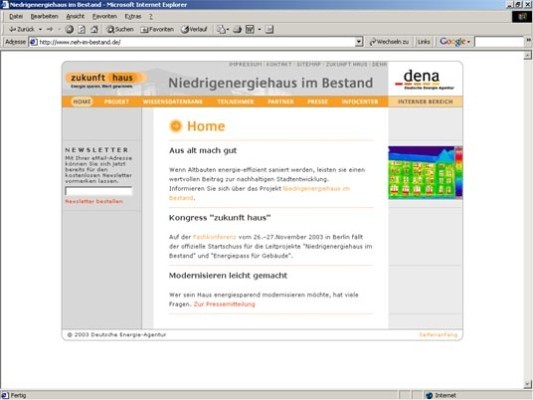Click the dena logo
The image size is (533, 400).
tap(424, 80)
